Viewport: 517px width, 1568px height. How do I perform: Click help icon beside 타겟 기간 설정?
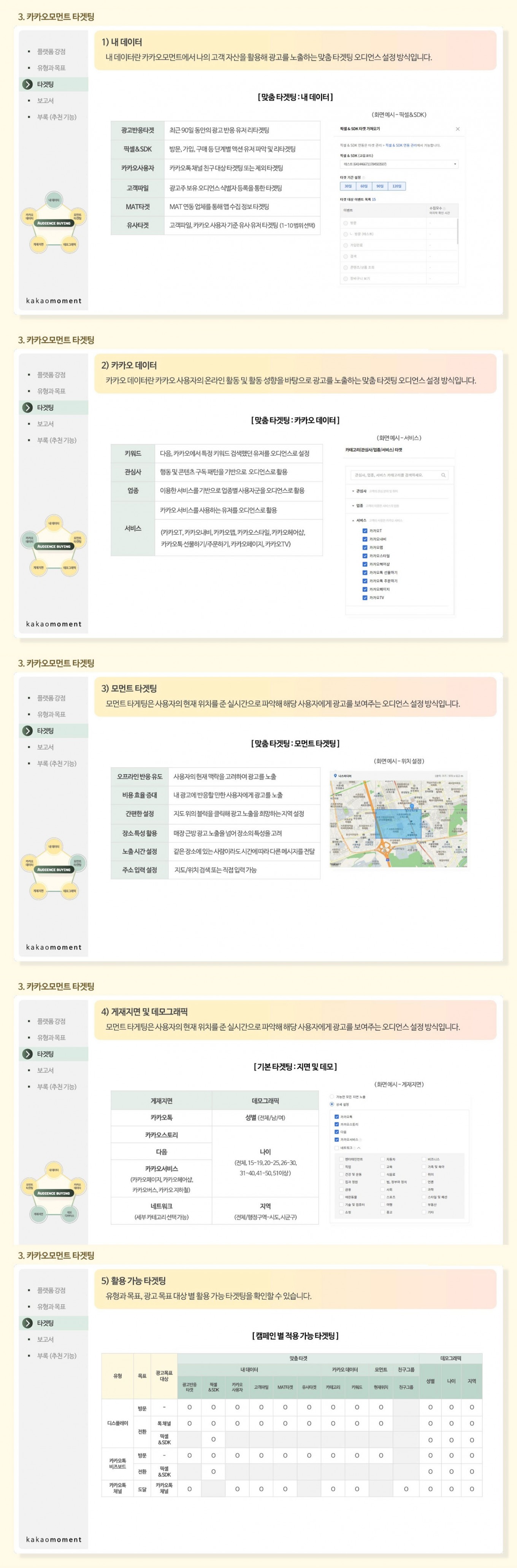(x=364, y=178)
